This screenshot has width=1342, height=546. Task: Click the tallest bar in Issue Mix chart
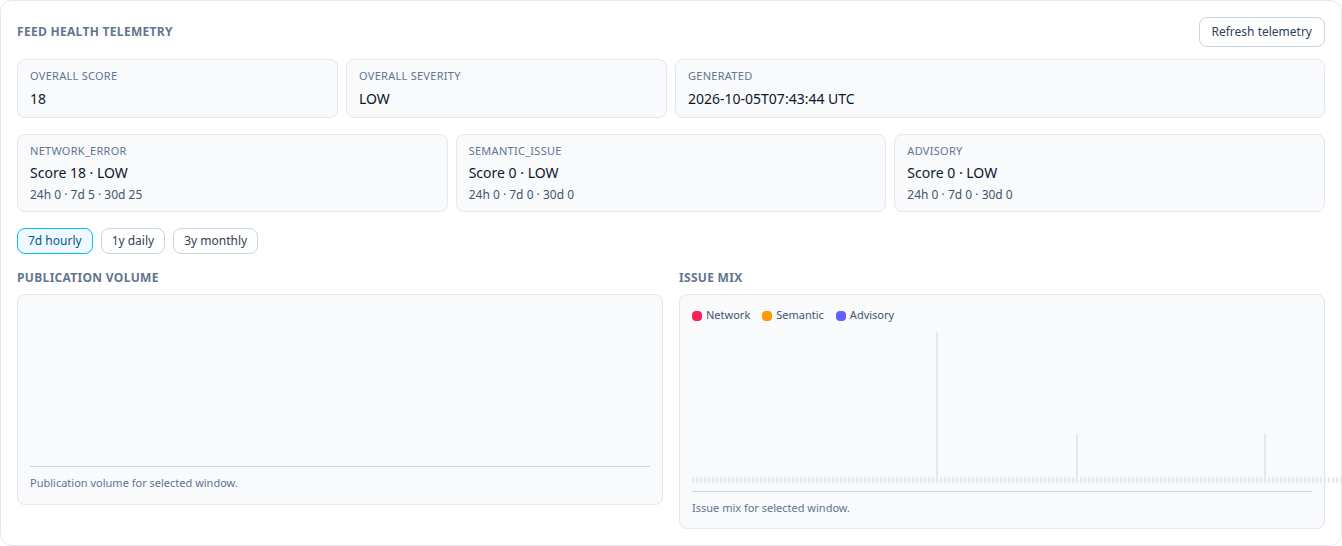(x=937, y=406)
